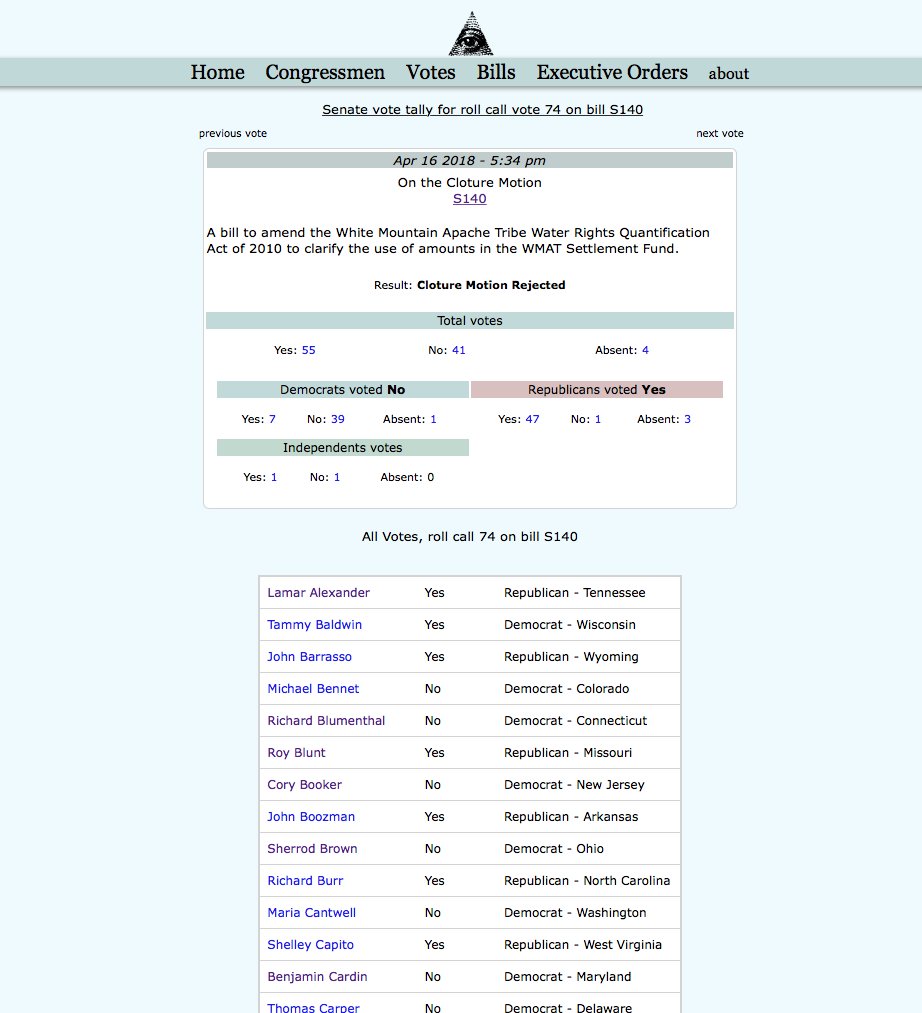Click 'Republican - Wyoming' cell
This screenshot has height=1013, width=922.
571,657
